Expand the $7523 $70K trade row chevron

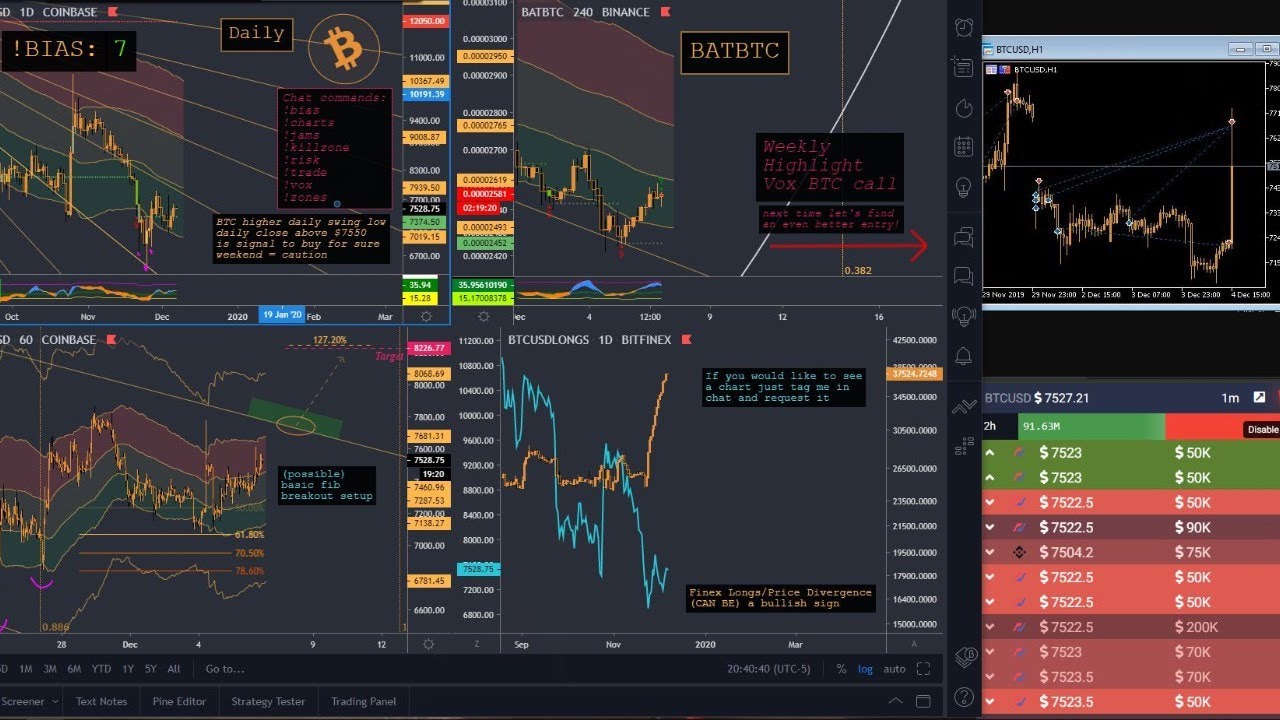click(990, 652)
